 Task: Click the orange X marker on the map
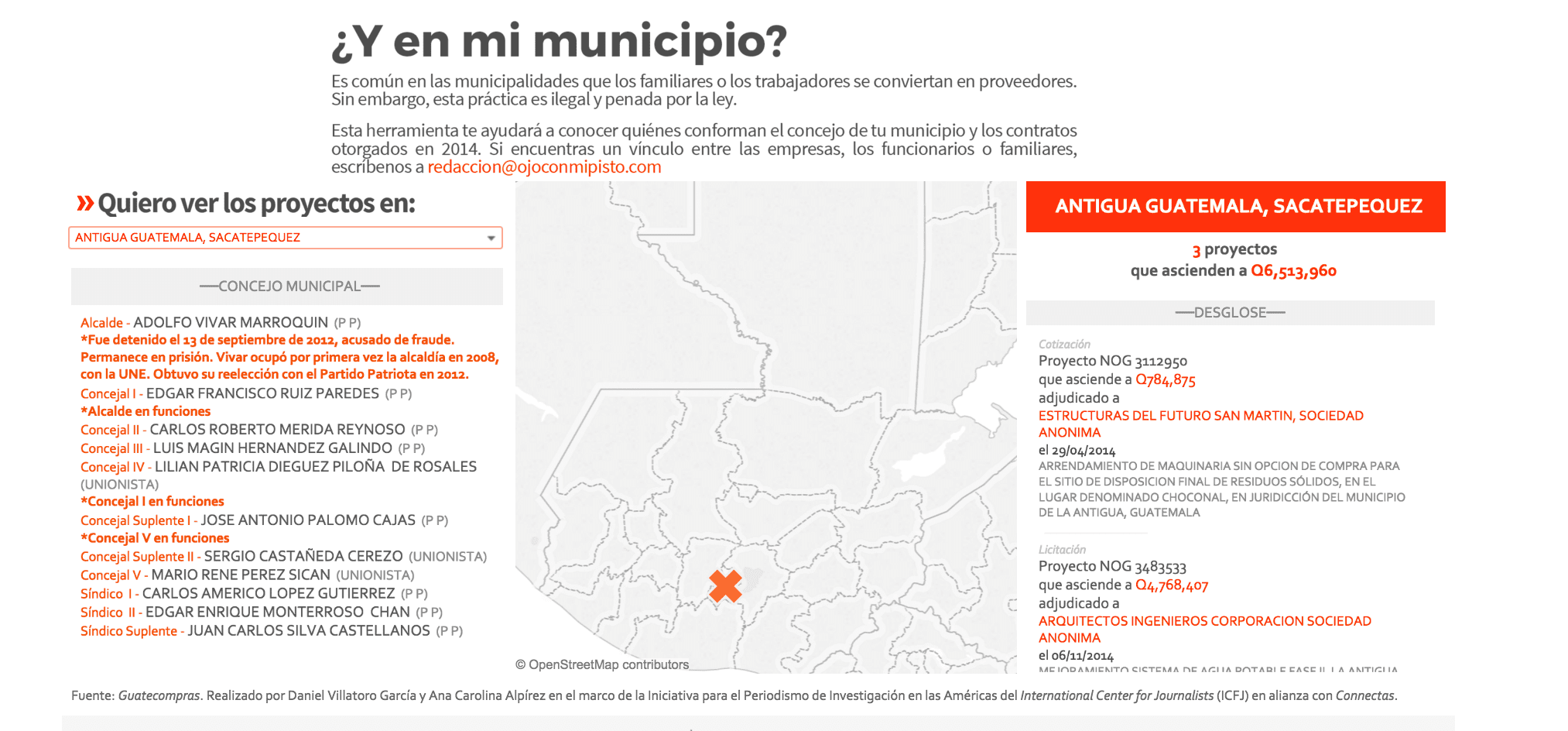pos(725,586)
